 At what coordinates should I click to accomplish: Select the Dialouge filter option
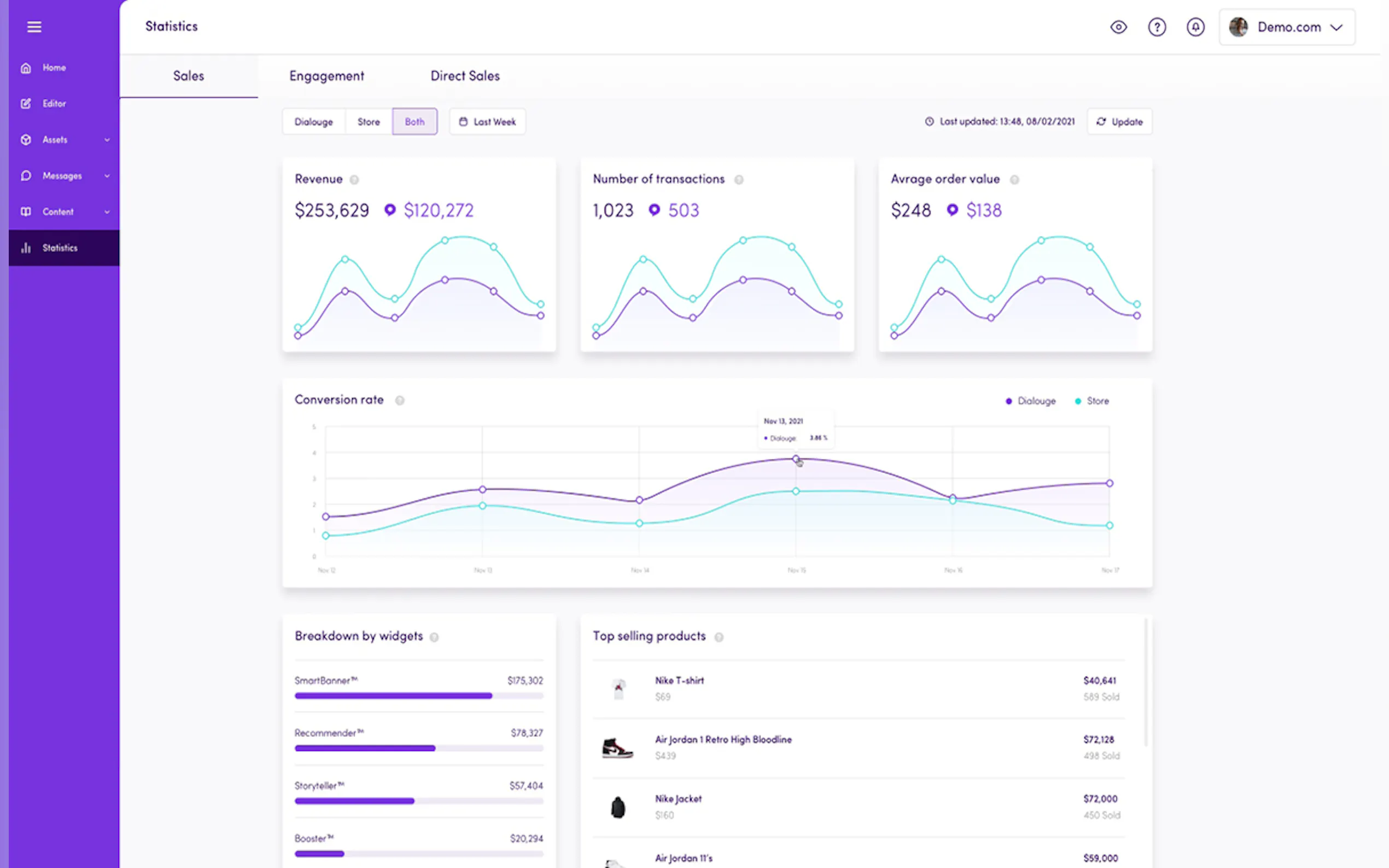313,122
